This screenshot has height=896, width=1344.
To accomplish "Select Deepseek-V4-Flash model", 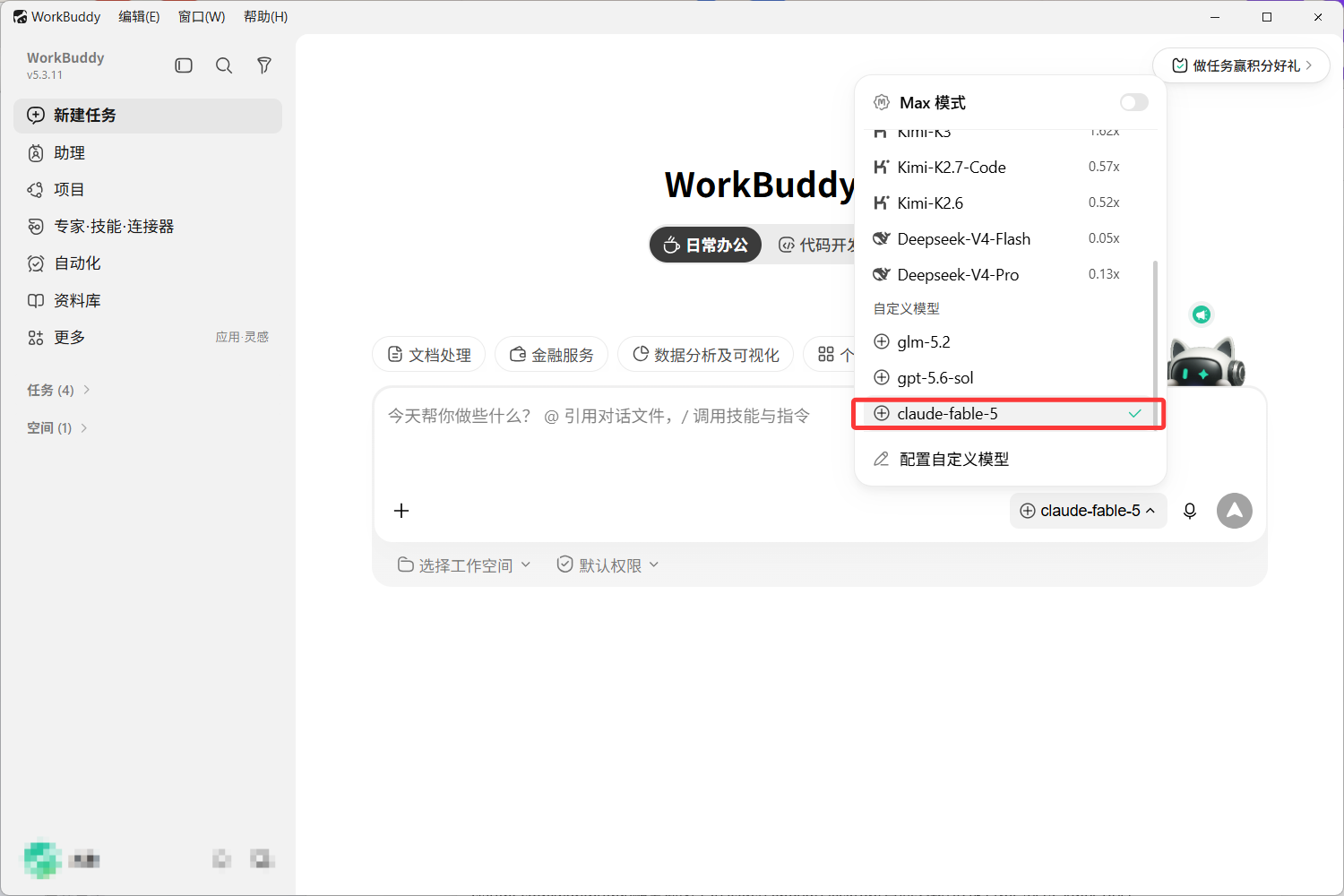I will pos(1008,239).
